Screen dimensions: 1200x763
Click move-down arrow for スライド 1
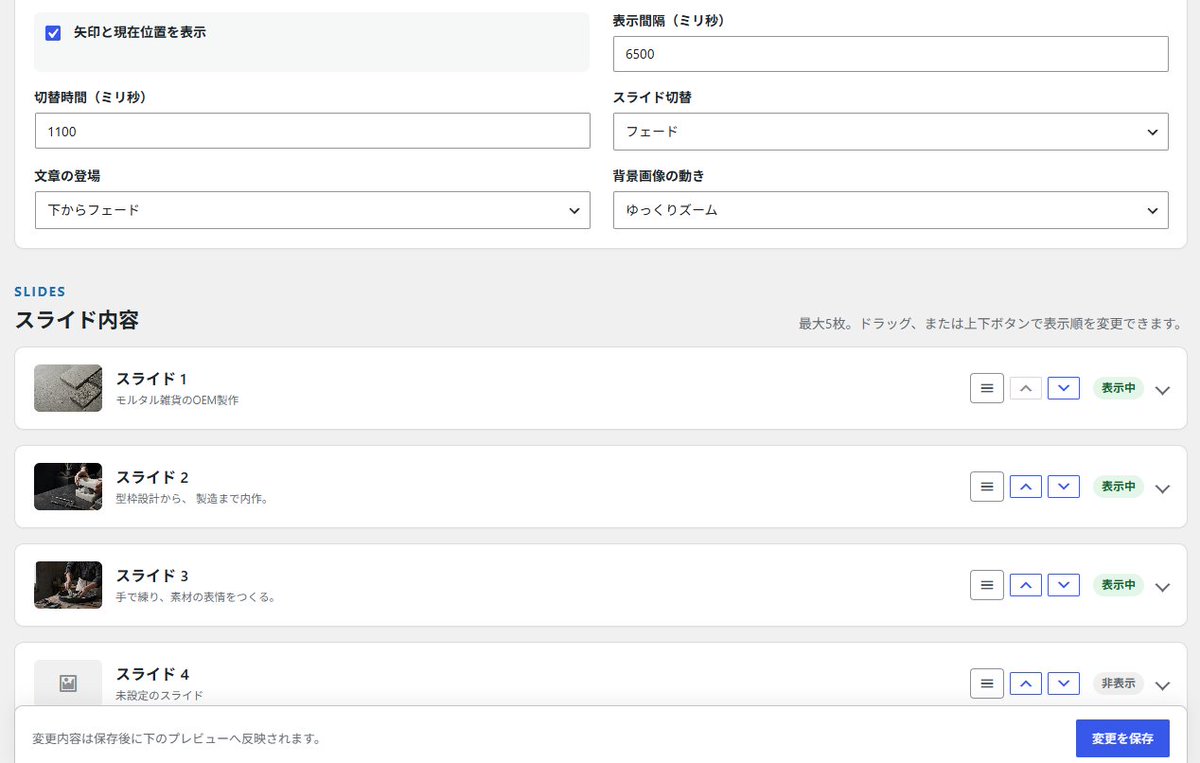(1064, 388)
